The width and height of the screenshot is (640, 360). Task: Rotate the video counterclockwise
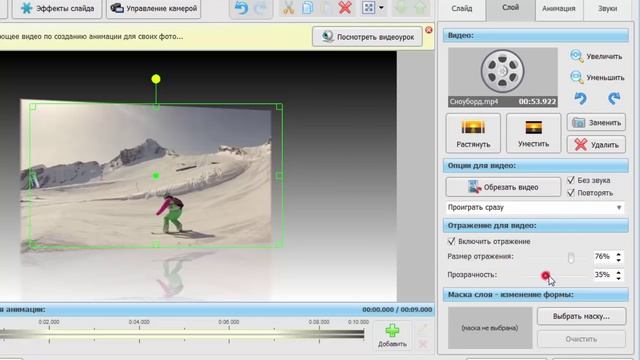(580, 98)
